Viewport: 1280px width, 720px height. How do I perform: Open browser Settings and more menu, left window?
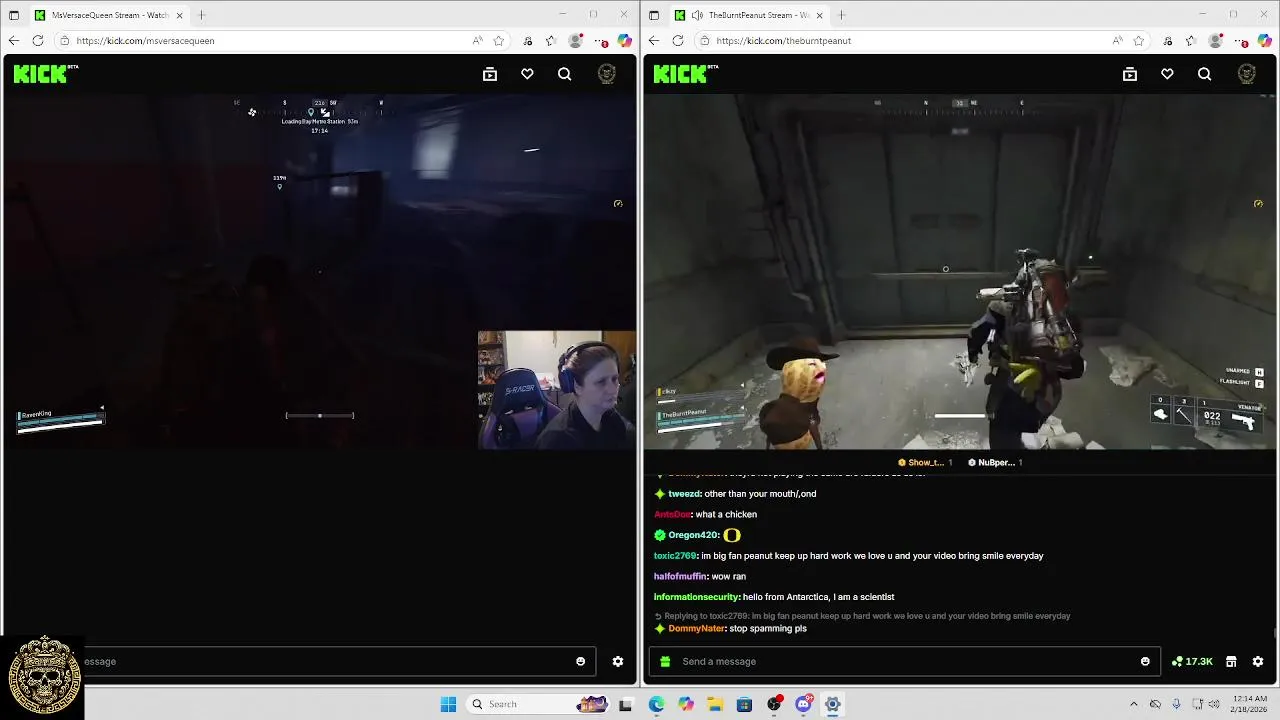(601, 41)
